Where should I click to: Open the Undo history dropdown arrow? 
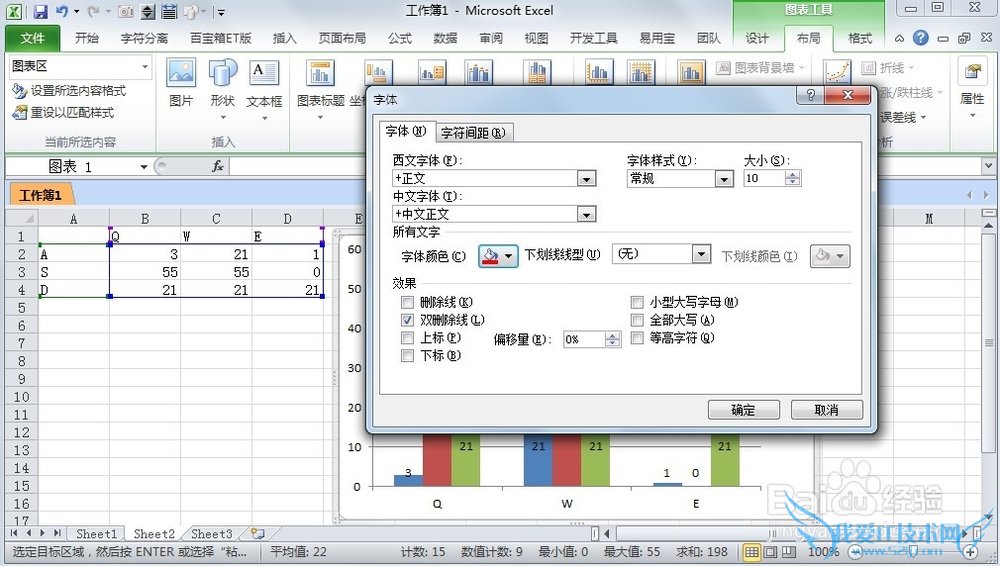77,11
